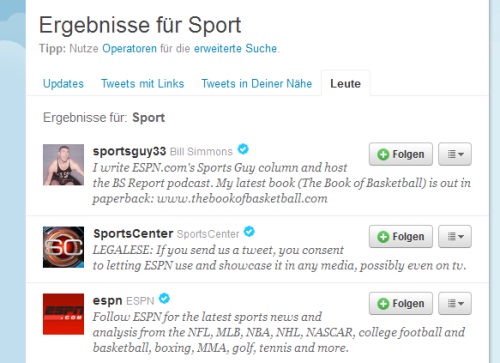The width and height of the screenshot is (500, 363).
Task: Follow espn with the Folgen button
Action: (401, 303)
